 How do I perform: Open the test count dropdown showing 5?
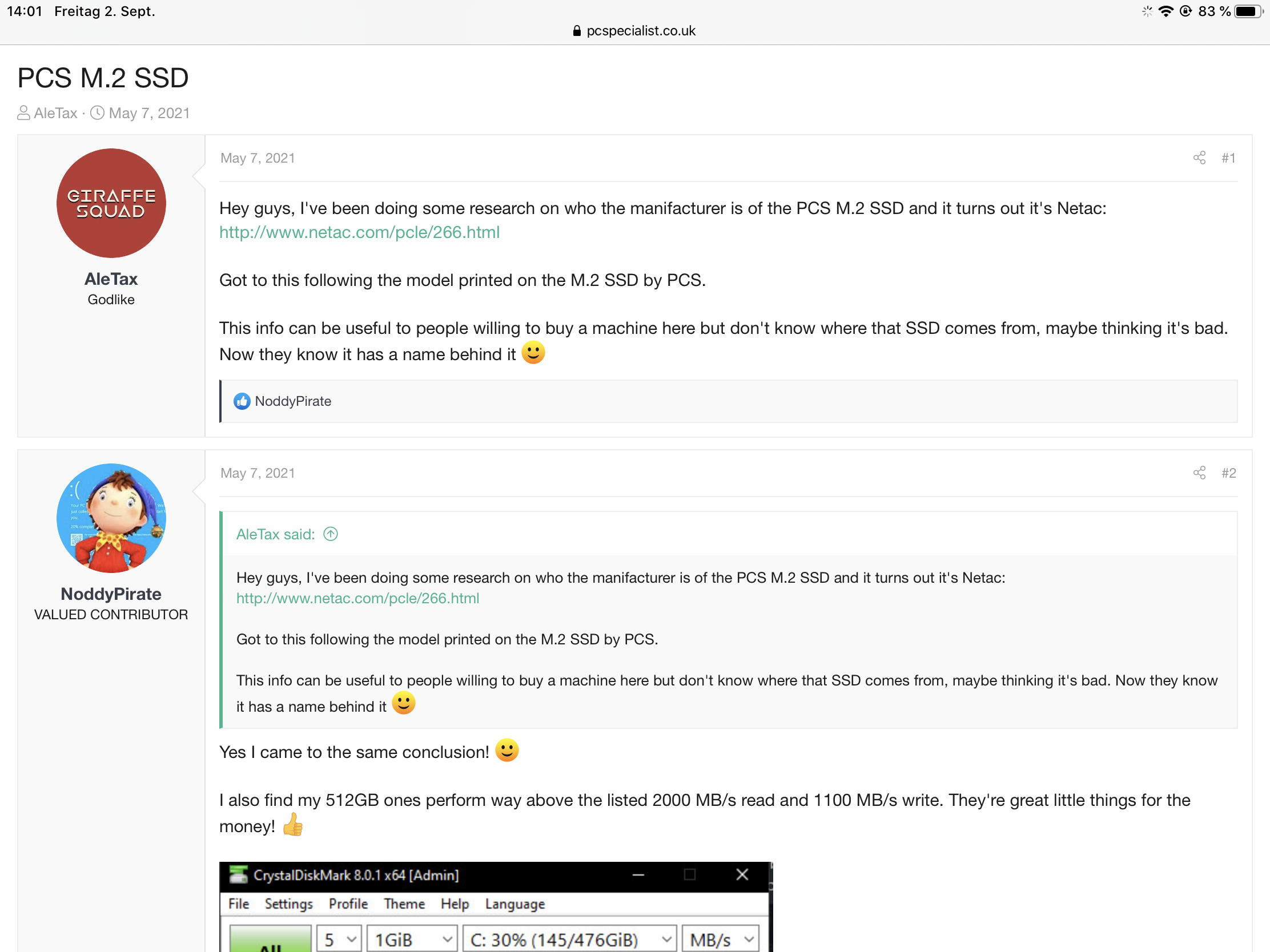(x=339, y=939)
